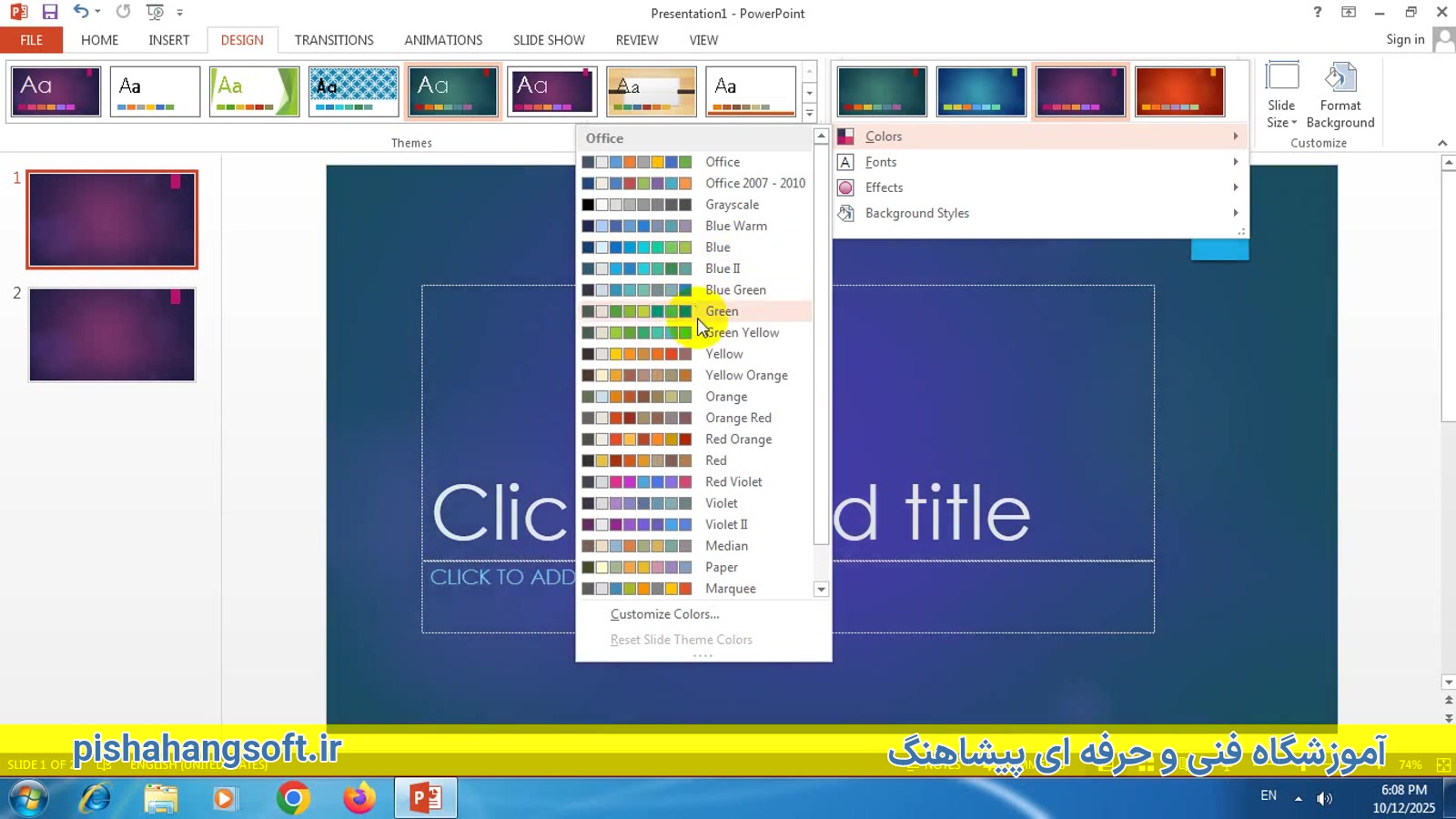
Task: Click the volume speaker tray icon
Action: tap(1325, 798)
